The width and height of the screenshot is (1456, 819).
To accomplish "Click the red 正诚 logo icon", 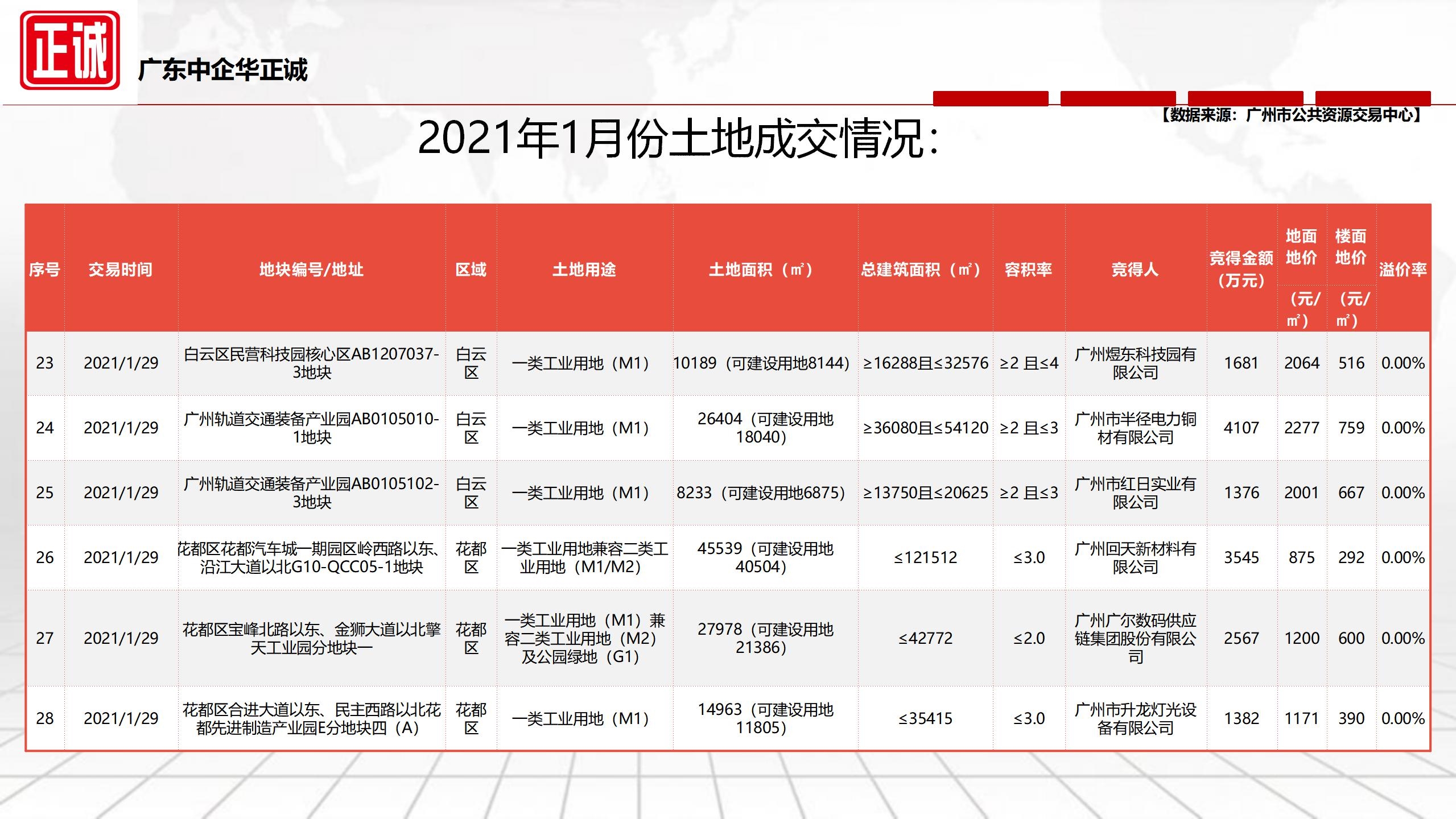I will pyautogui.click(x=70, y=51).
